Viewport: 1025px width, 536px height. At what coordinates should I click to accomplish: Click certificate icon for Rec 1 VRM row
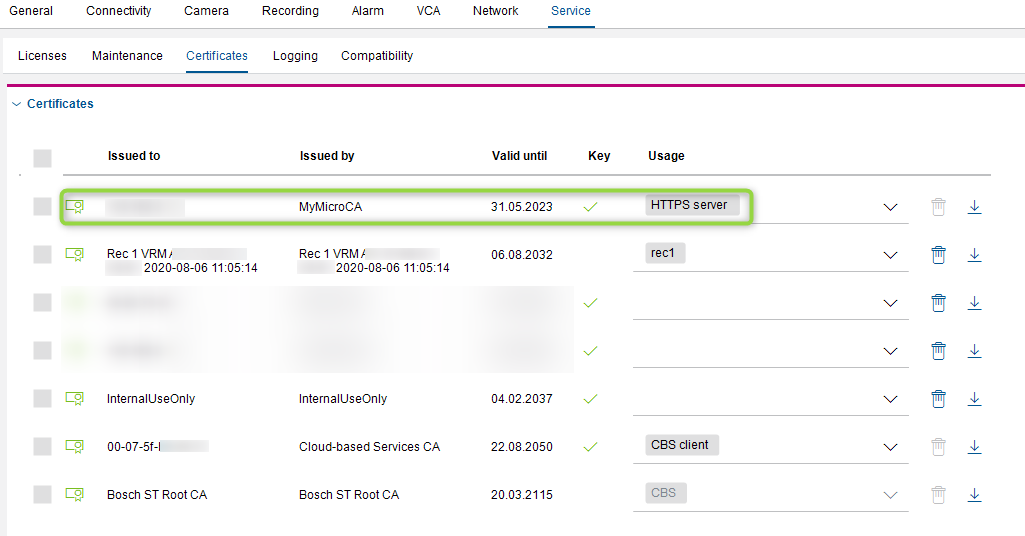(x=74, y=255)
